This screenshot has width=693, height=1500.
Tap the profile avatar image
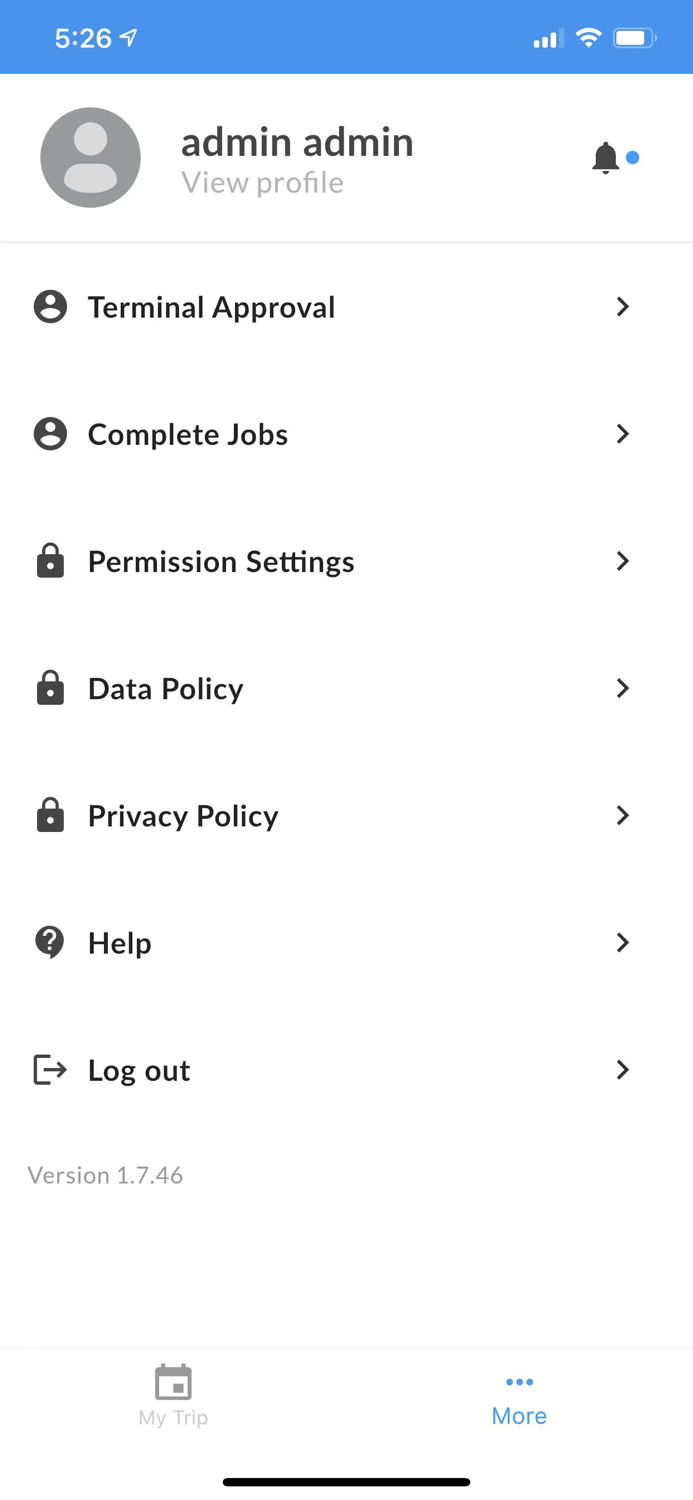click(90, 157)
